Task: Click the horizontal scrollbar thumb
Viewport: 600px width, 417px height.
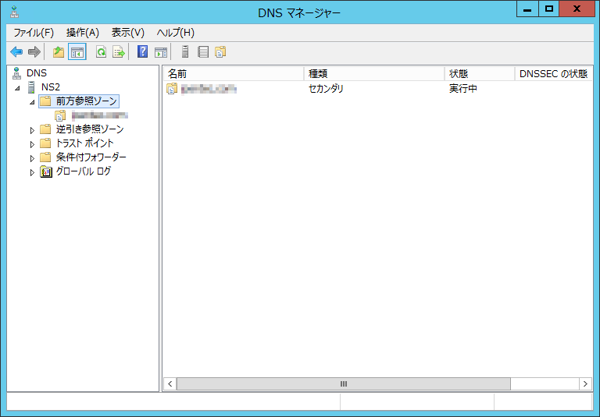Action: tap(344, 384)
